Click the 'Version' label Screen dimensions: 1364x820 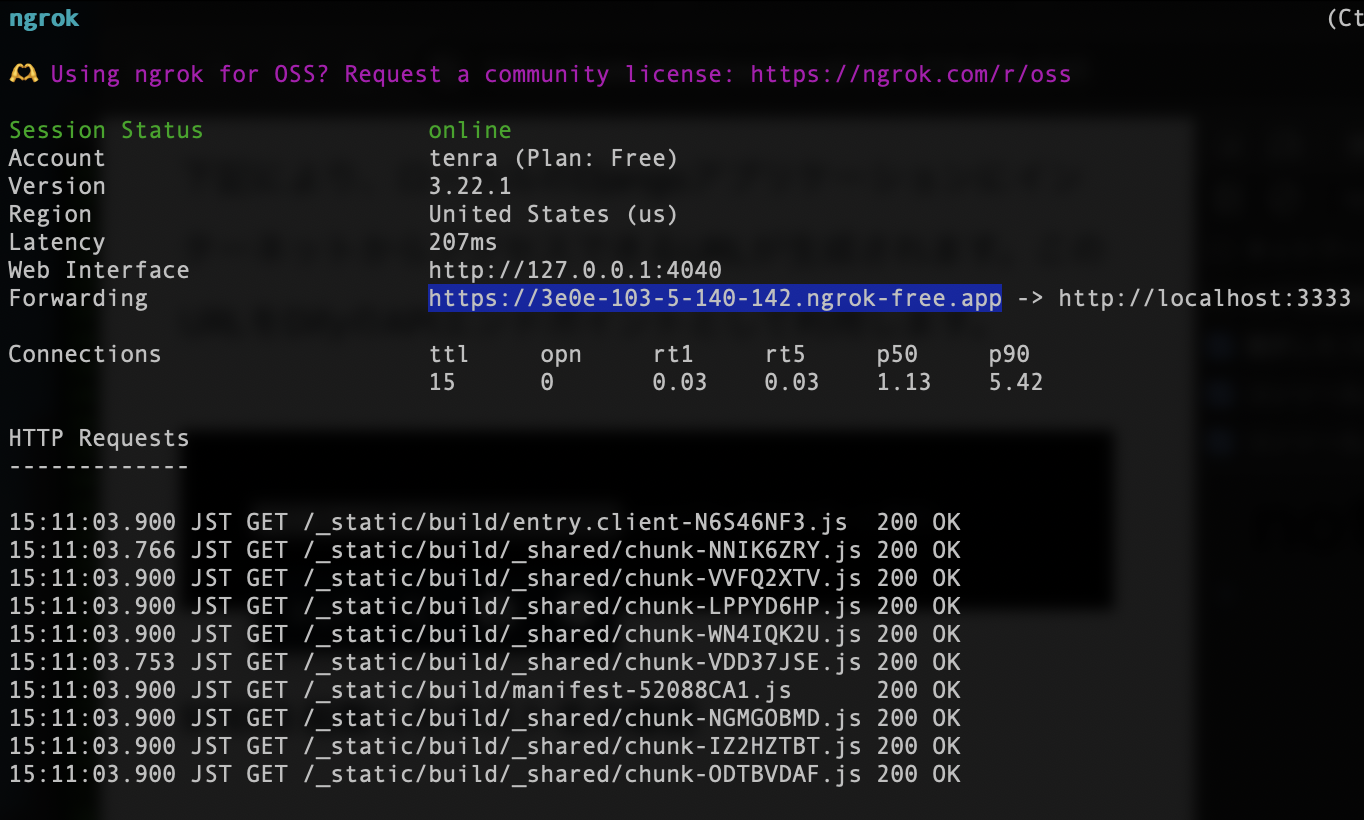57,186
